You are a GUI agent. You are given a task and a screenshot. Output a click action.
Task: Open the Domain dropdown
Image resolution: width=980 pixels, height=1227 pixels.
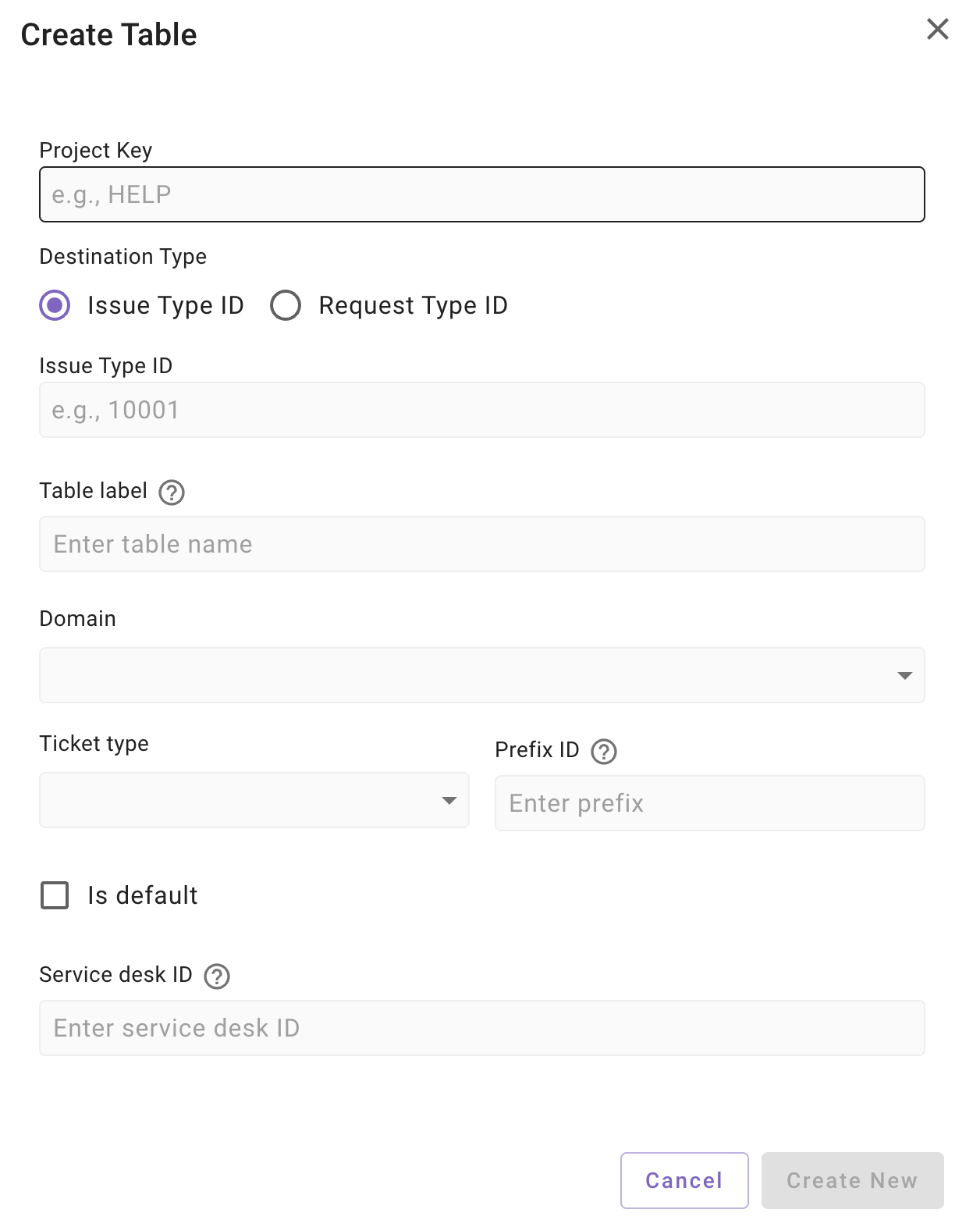pos(481,675)
